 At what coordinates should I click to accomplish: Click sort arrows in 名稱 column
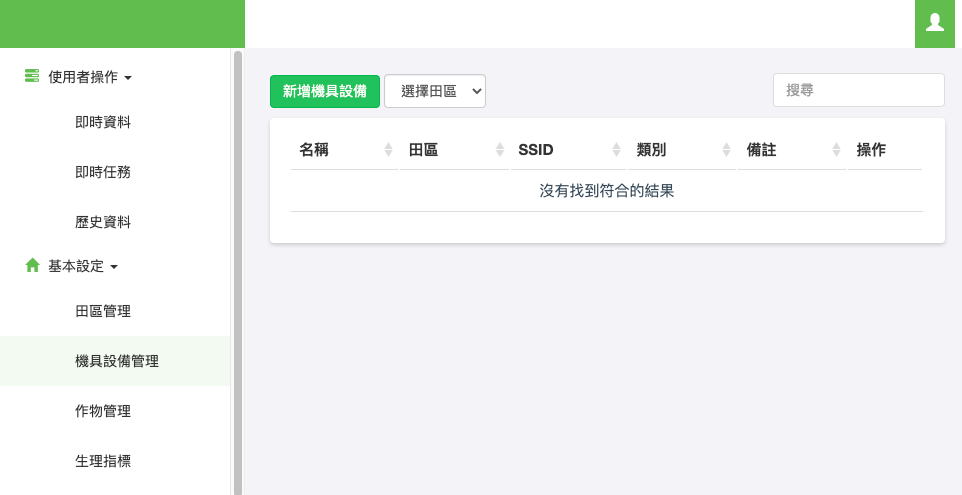click(x=388, y=150)
